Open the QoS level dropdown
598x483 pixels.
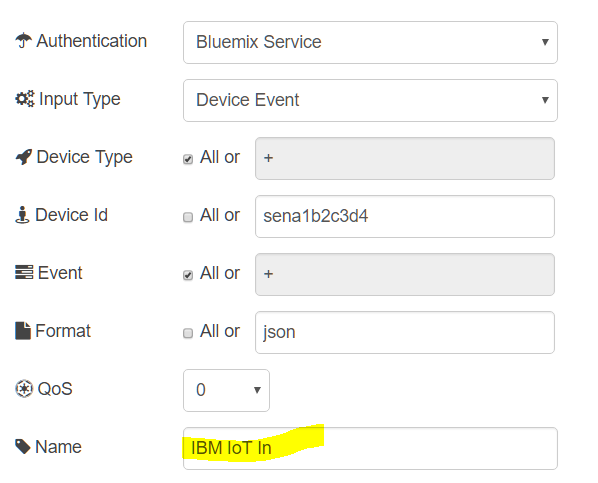[227, 390]
